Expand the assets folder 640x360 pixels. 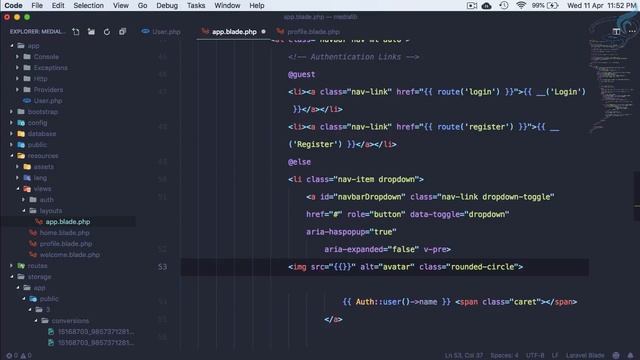coord(18,167)
